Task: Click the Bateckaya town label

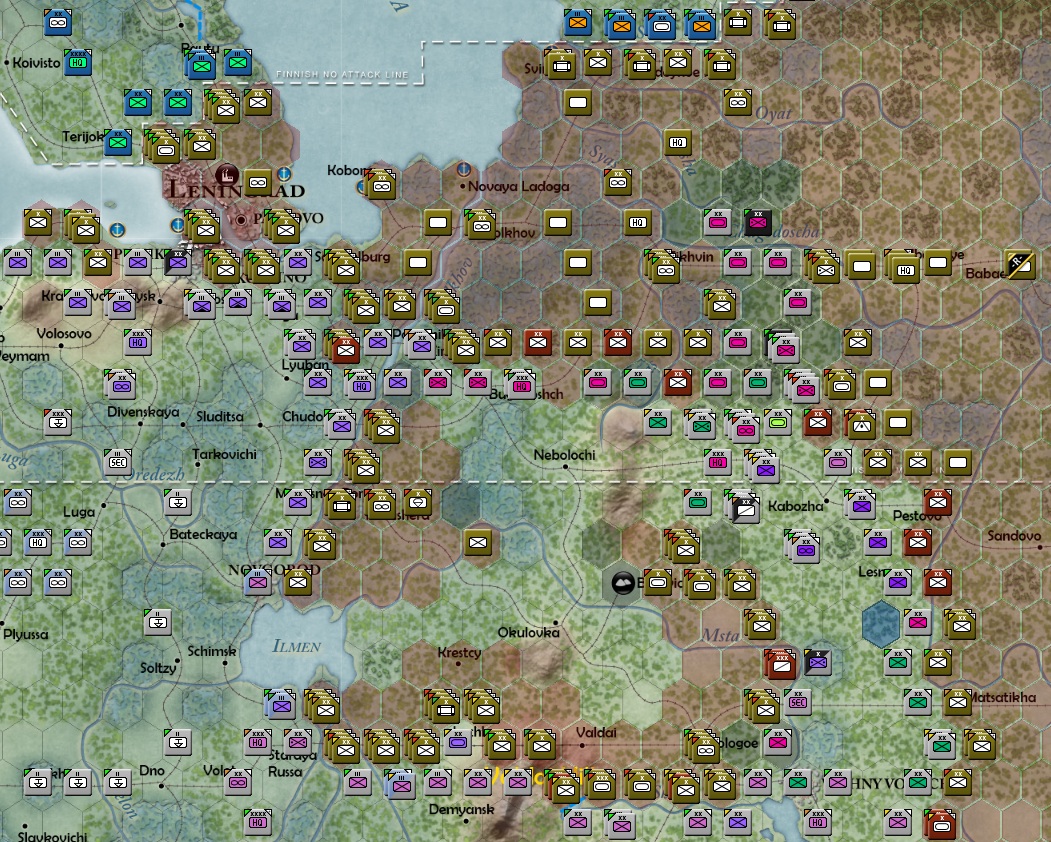Action: click(203, 534)
